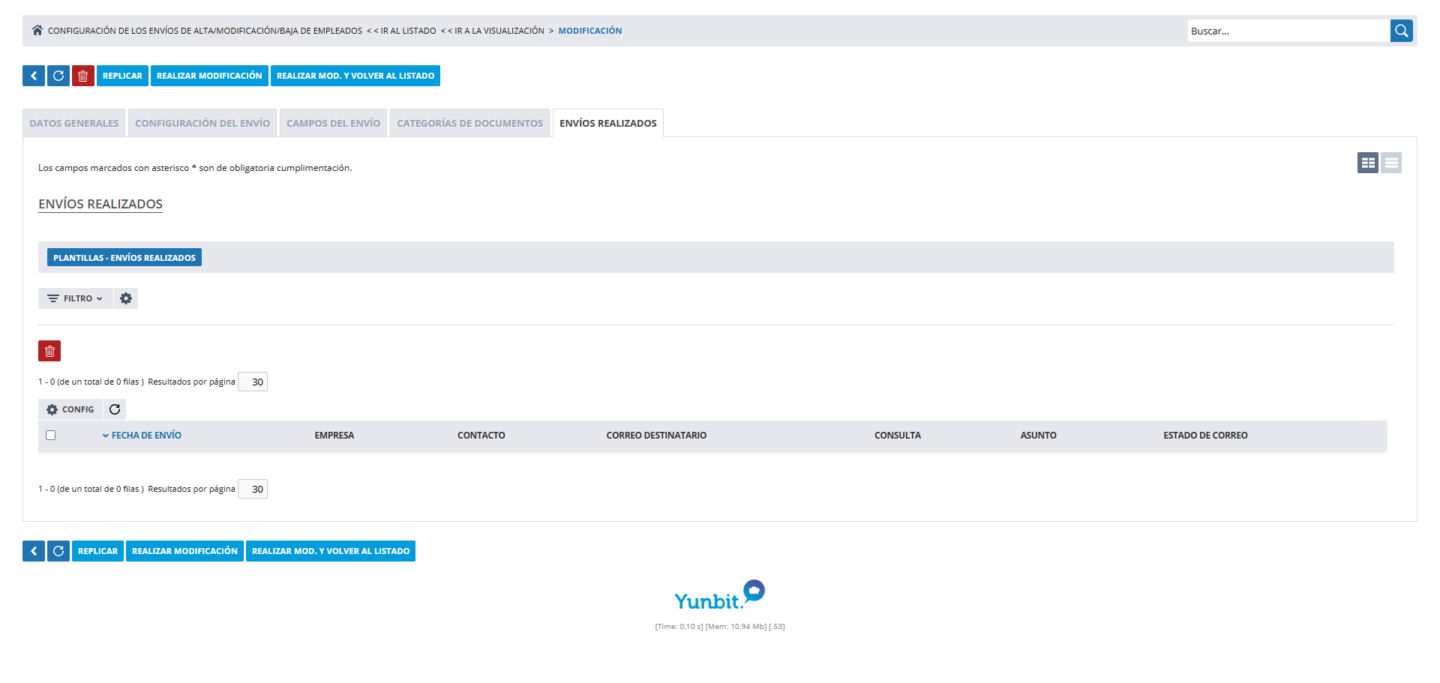The image size is (1440, 683).
Task: Click the top reload icon button
Action: click(x=58, y=76)
